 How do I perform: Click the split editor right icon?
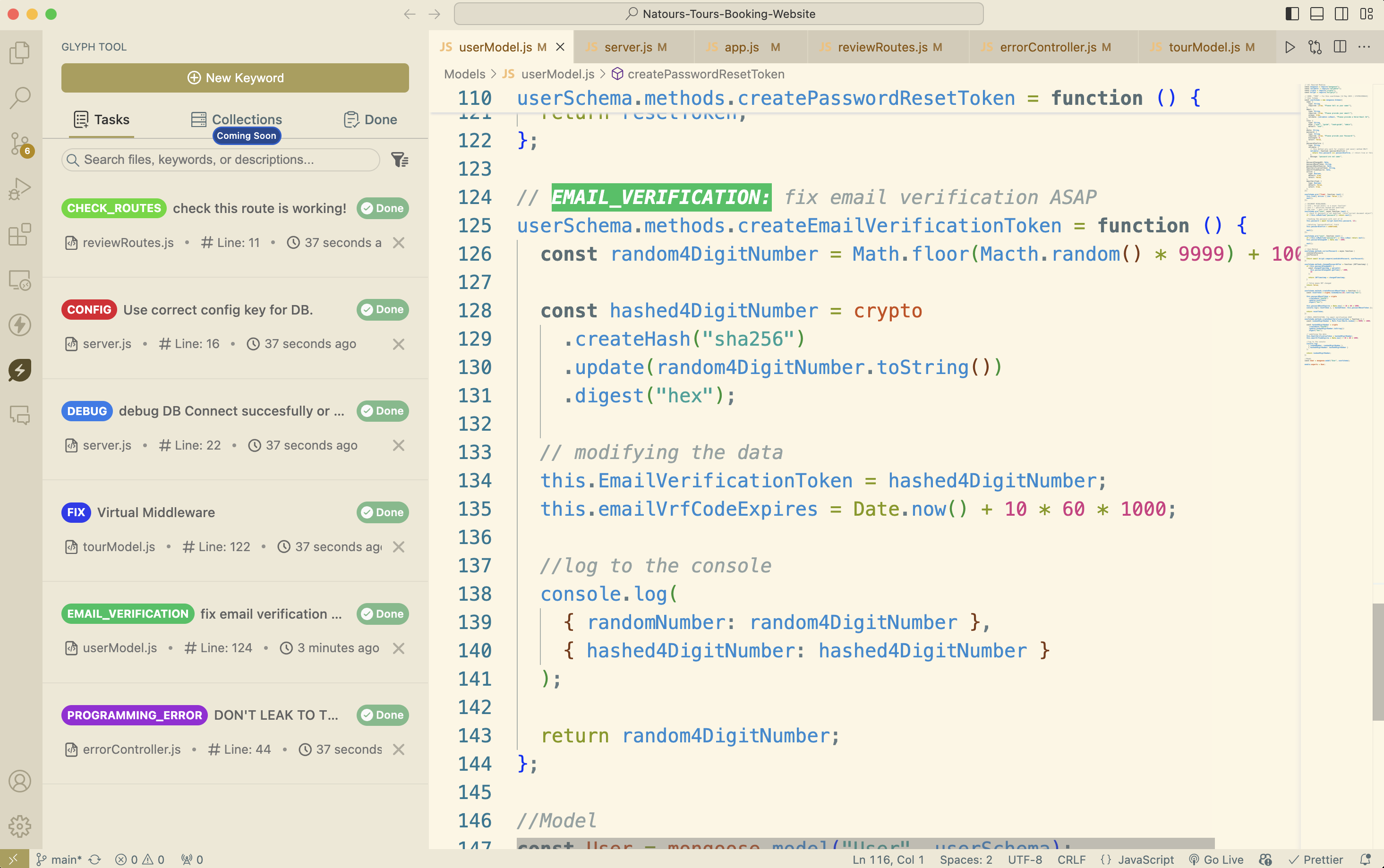click(x=1340, y=47)
